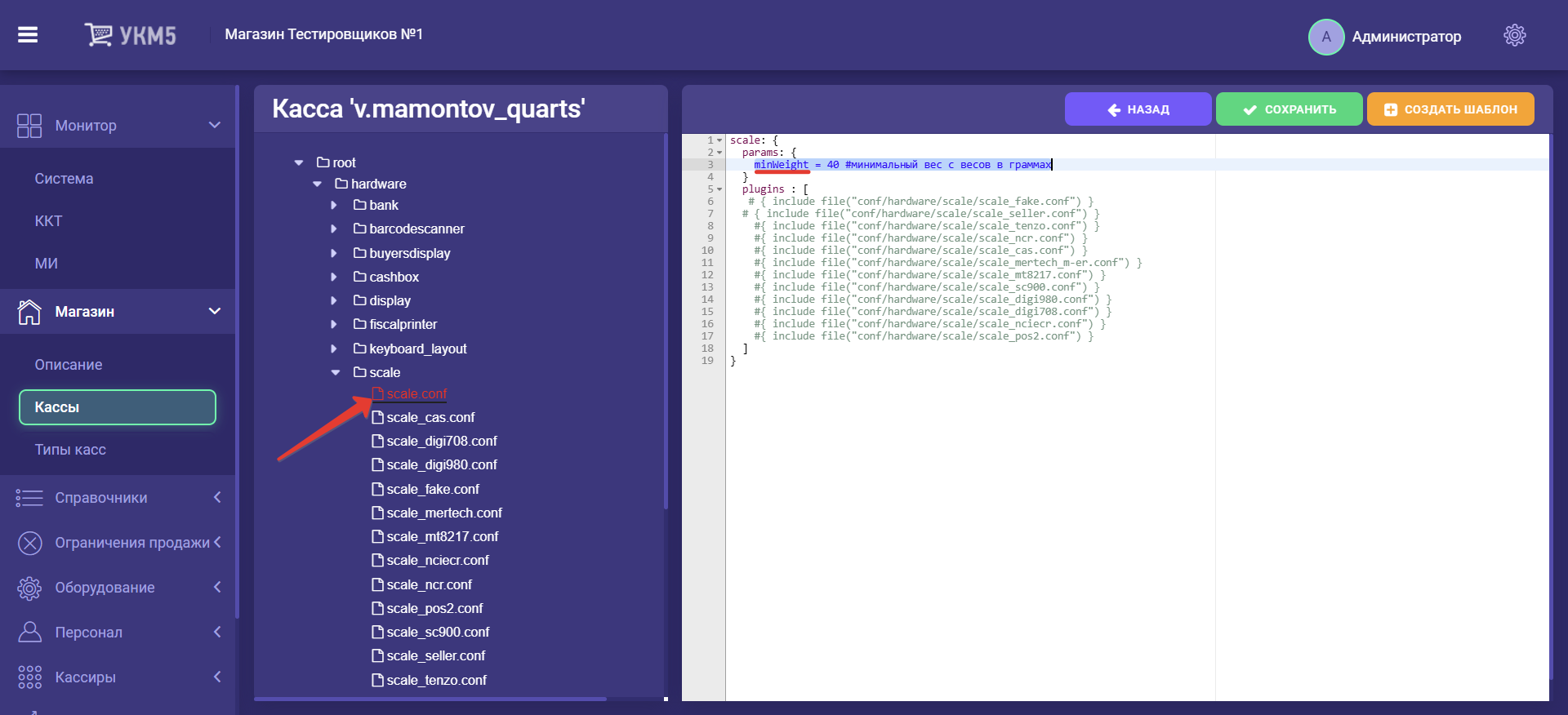Expand the display folder node
Screen dimensions: 1568x715
point(334,300)
